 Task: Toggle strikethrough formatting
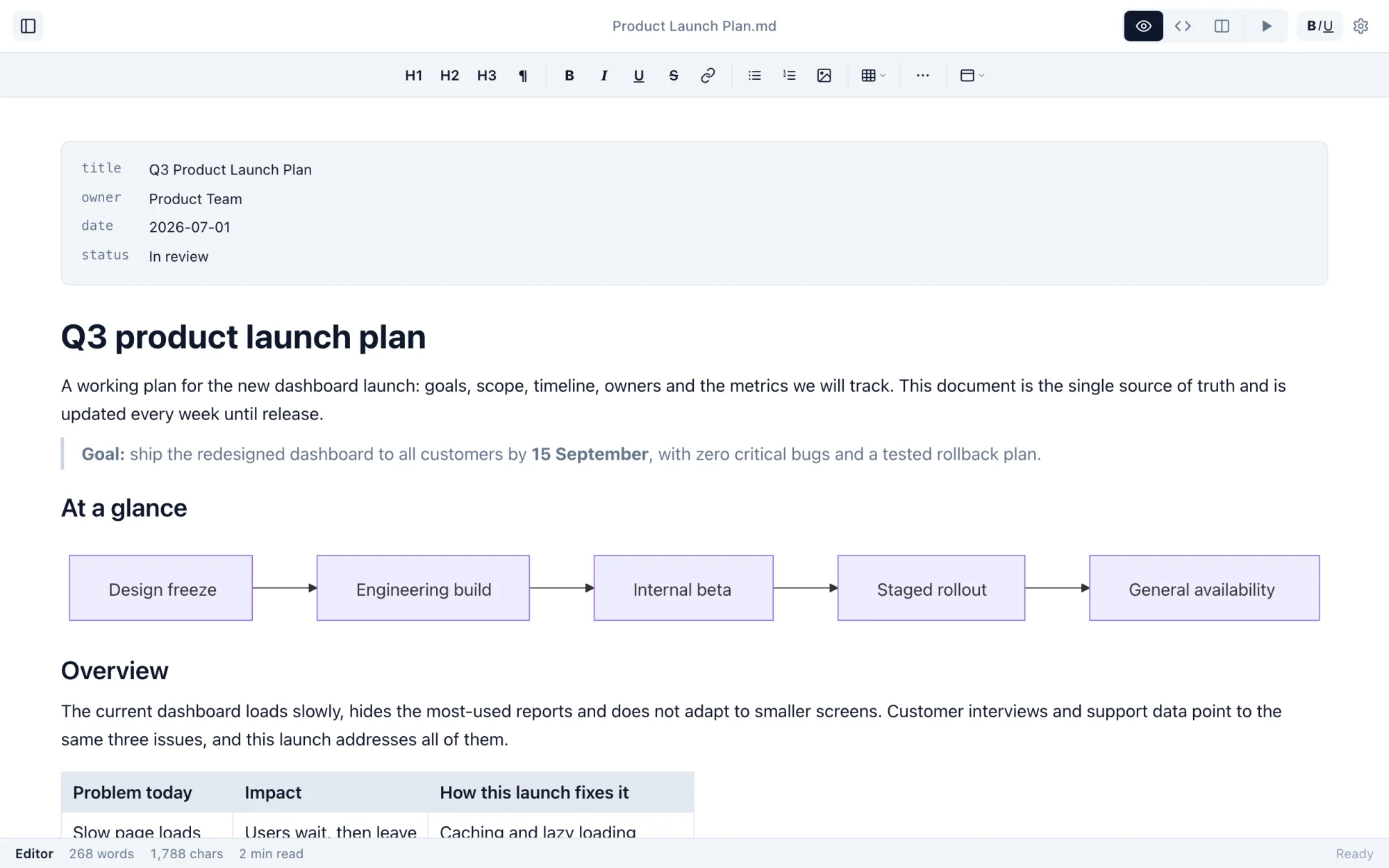click(674, 76)
